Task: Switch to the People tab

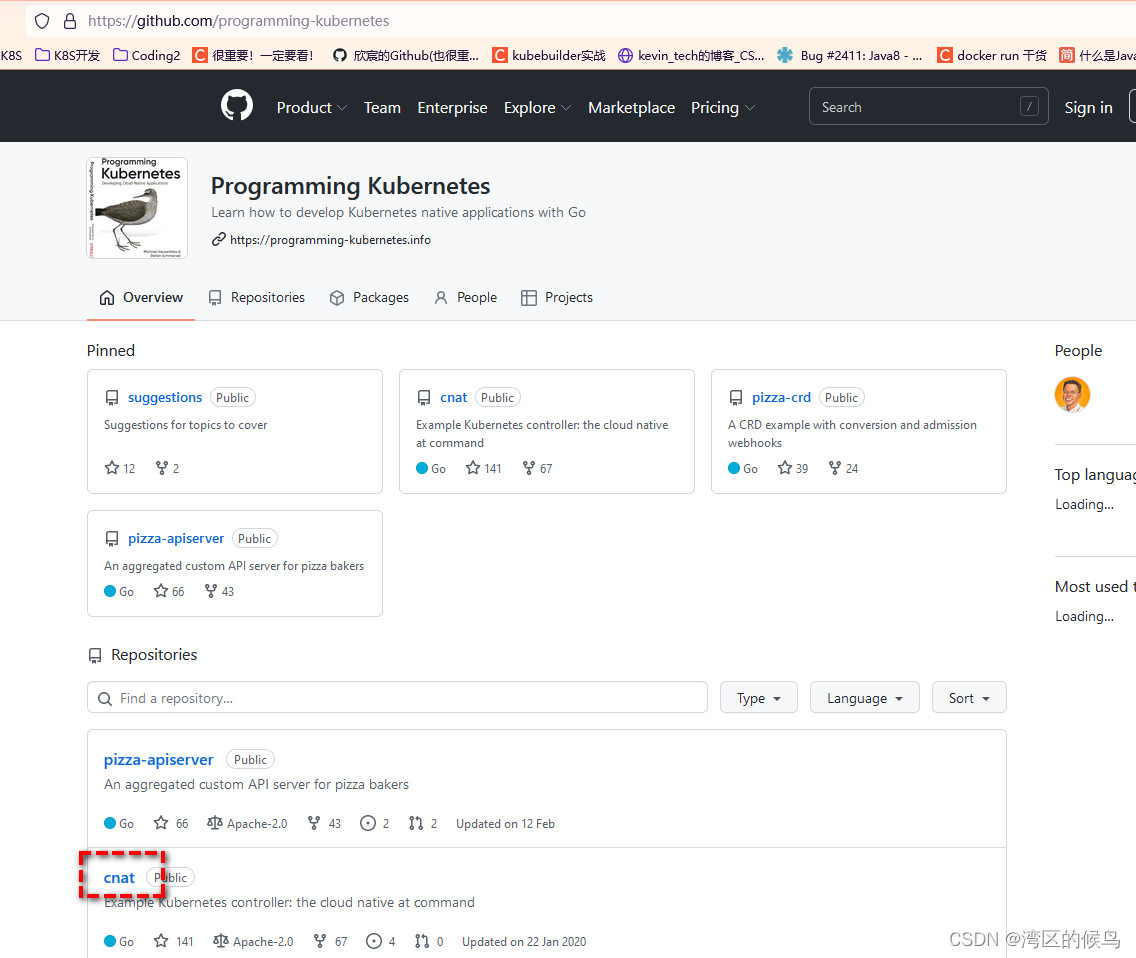Action: (x=465, y=297)
